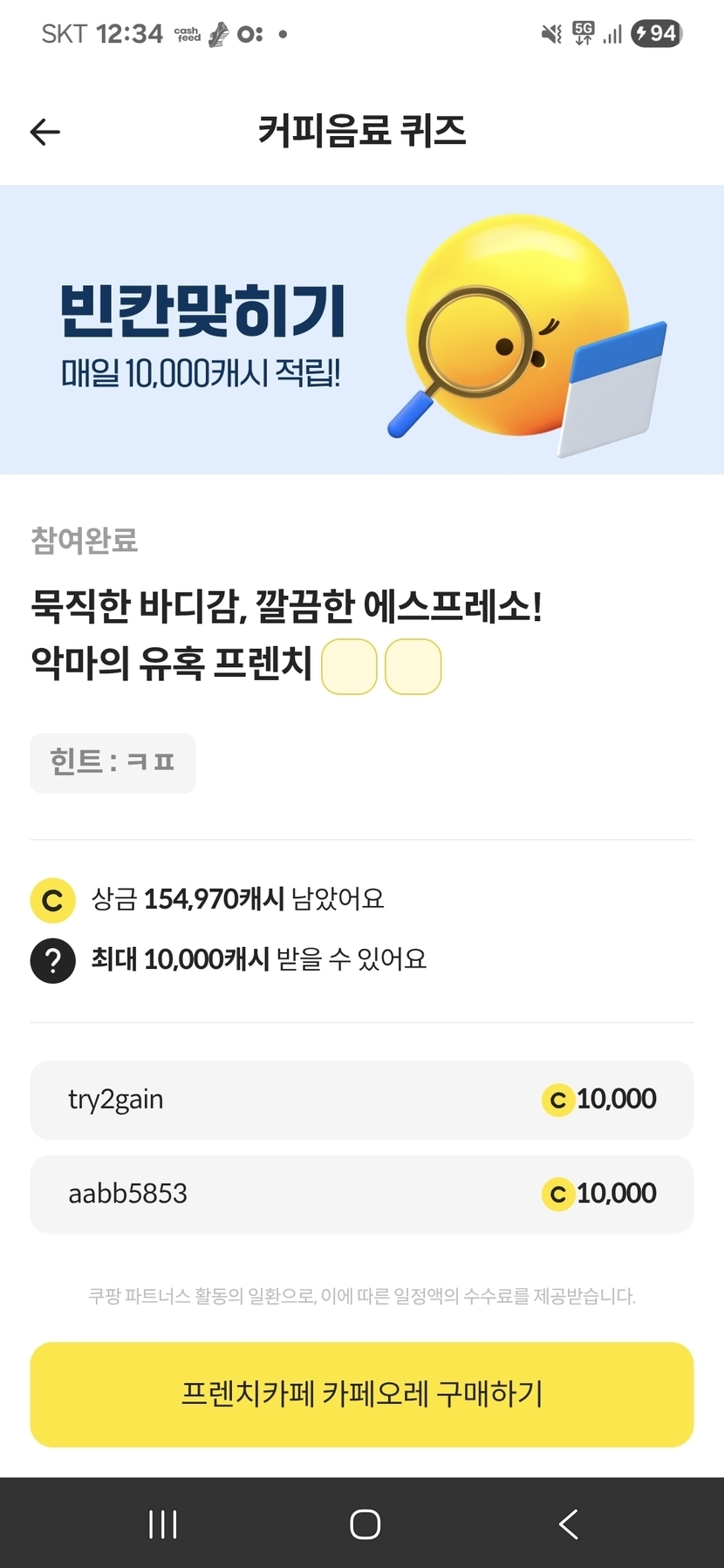
Task: Tap the cash feed status bar icon
Action: click(x=188, y=35)
